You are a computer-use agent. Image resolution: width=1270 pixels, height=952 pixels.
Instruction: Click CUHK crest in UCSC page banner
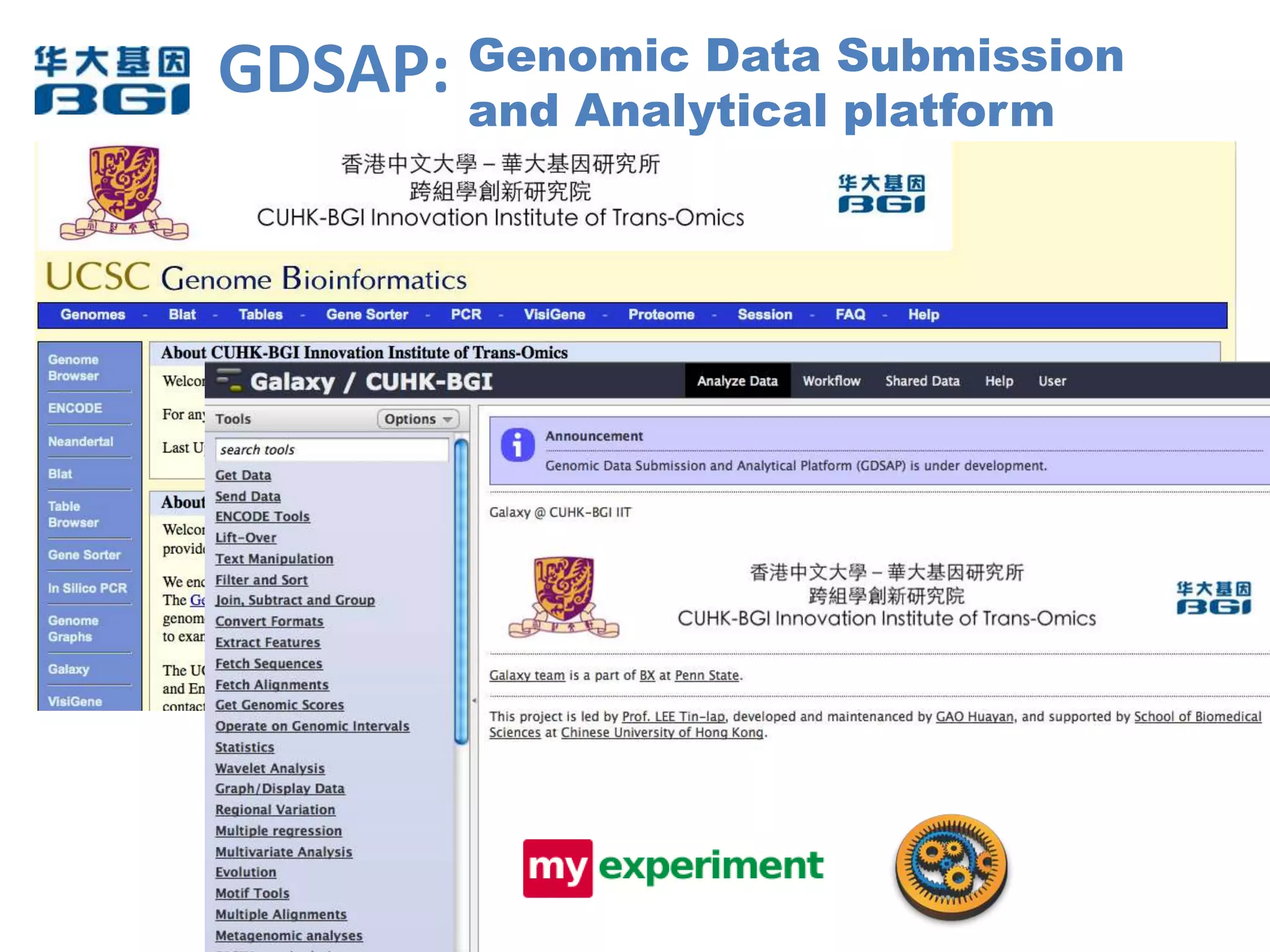(x=124, y=192)
